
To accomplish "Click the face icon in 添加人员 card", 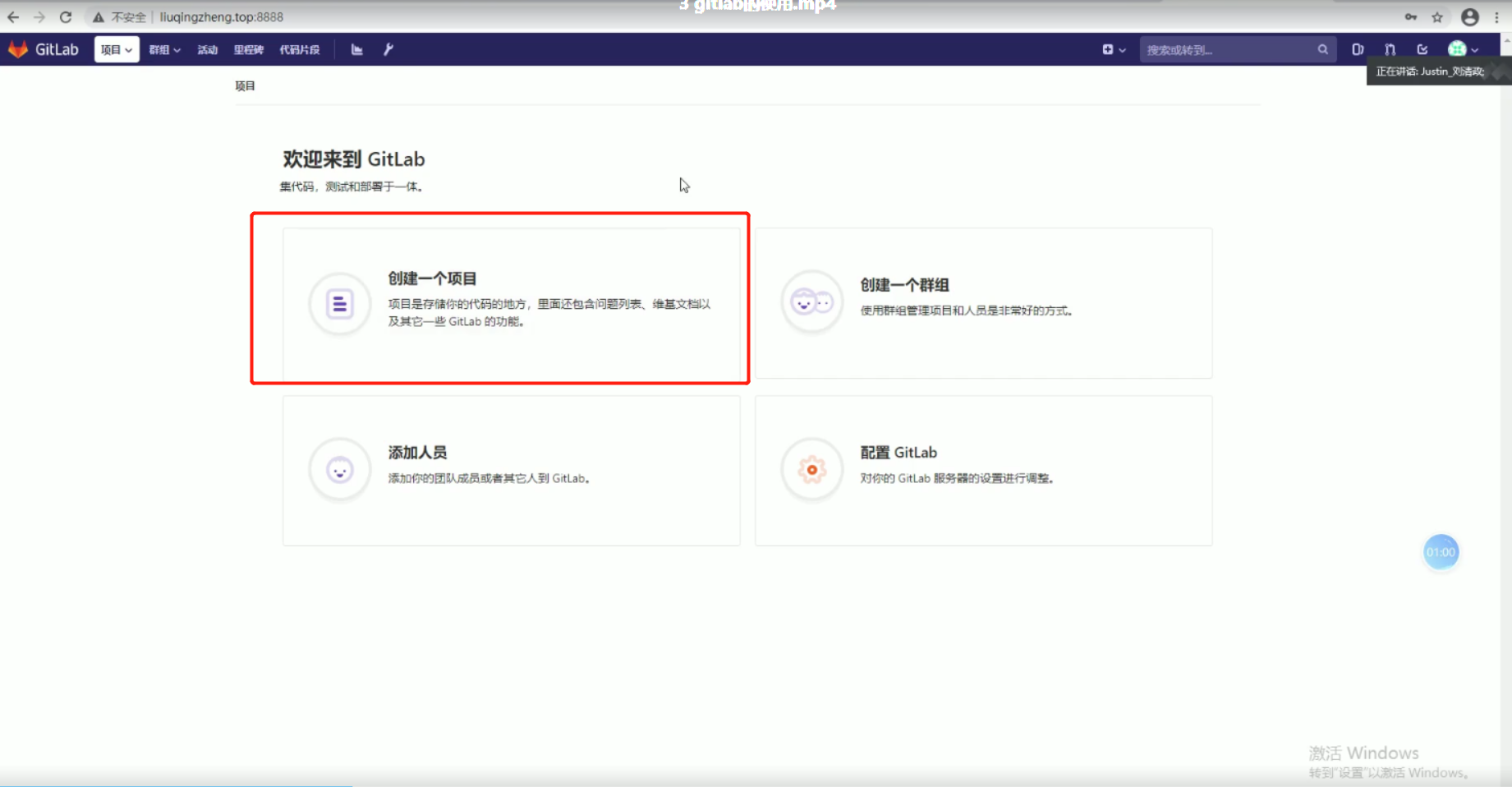I will [x=339, y=470].
